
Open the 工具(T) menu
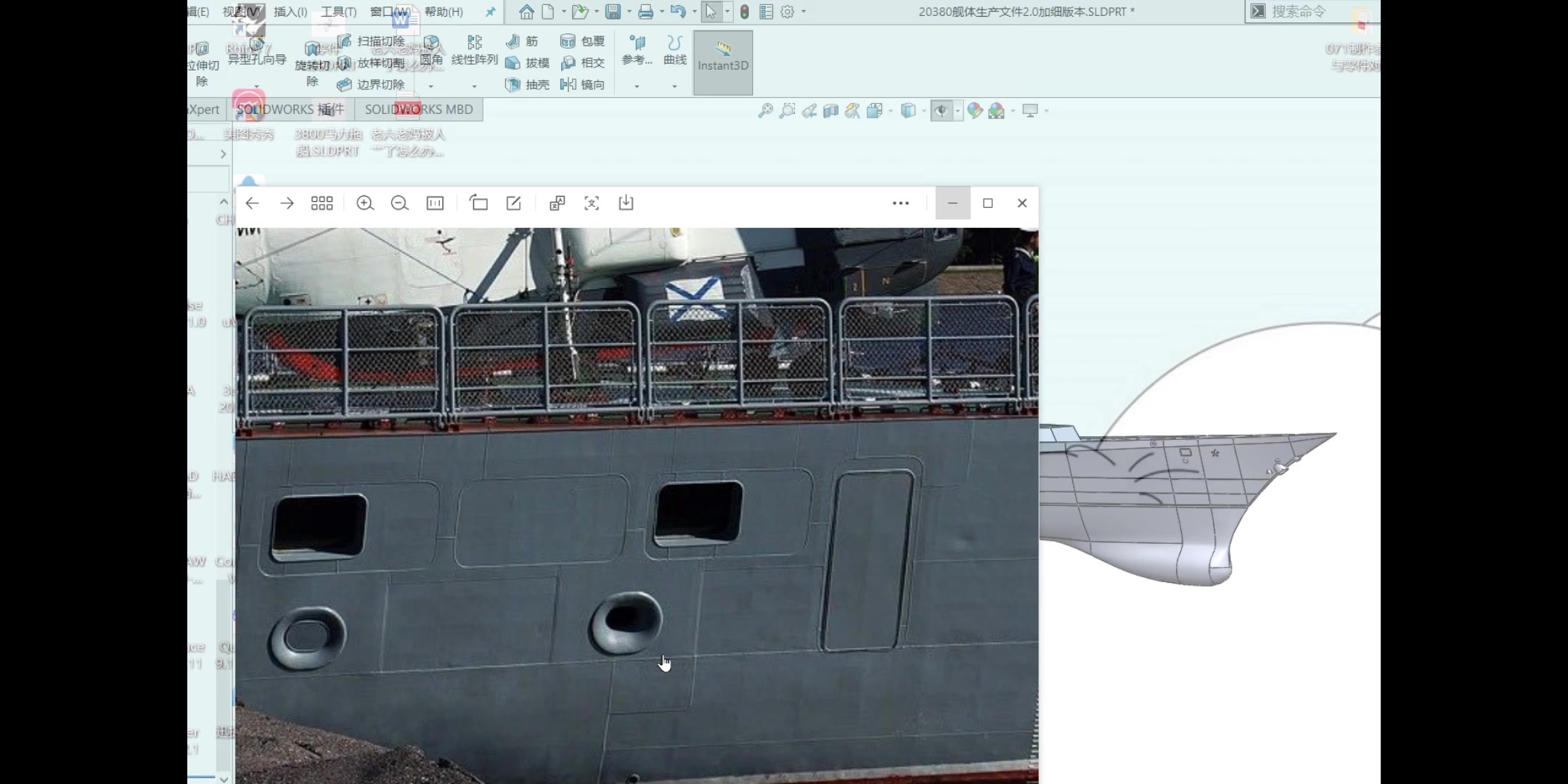click(339, 12)
